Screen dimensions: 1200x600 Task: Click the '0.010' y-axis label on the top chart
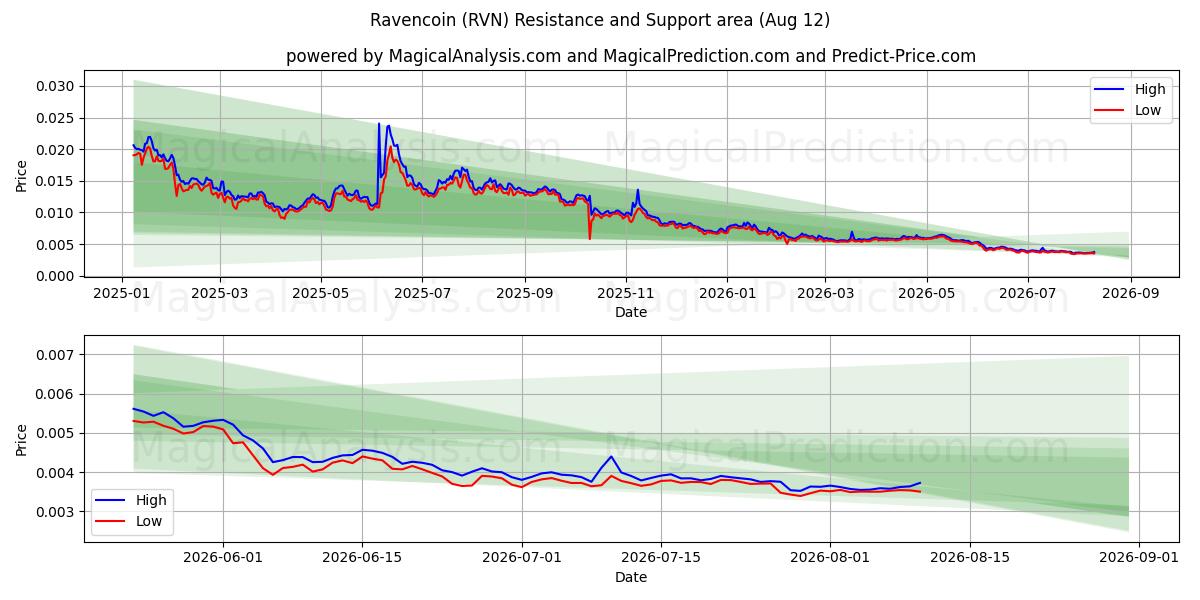point(56,213)
